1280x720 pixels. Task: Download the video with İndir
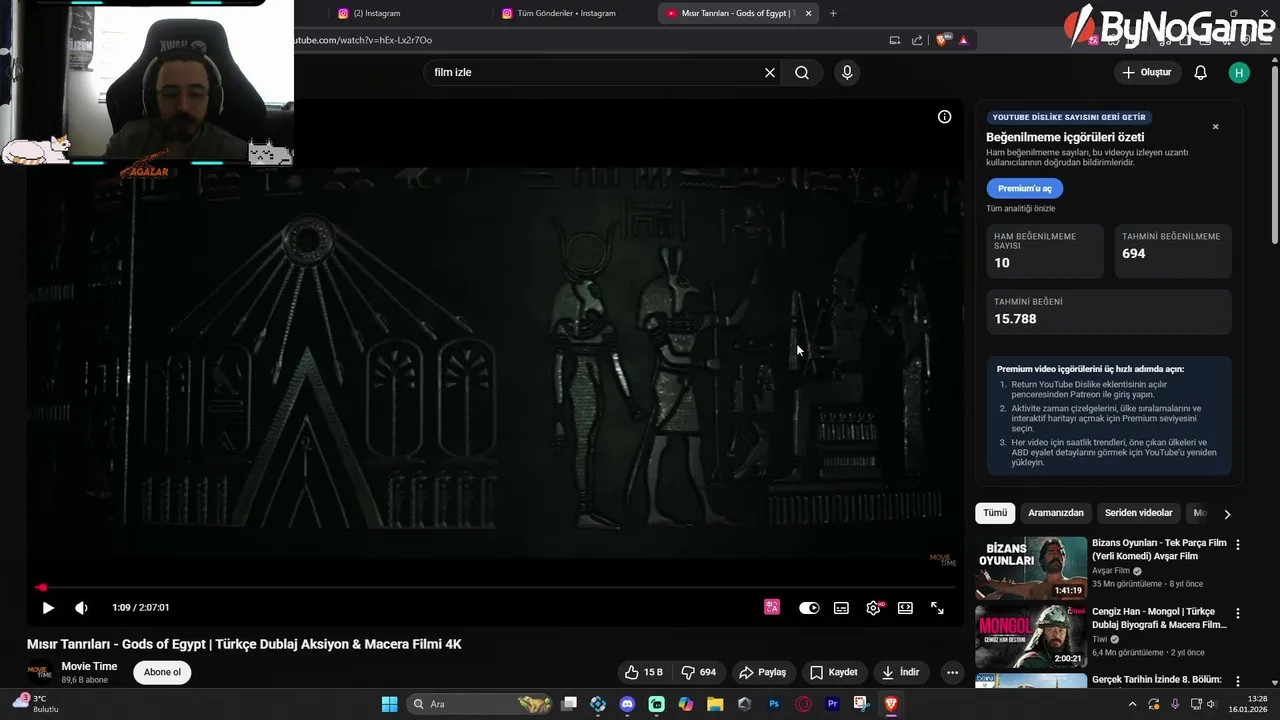(900, 672)
